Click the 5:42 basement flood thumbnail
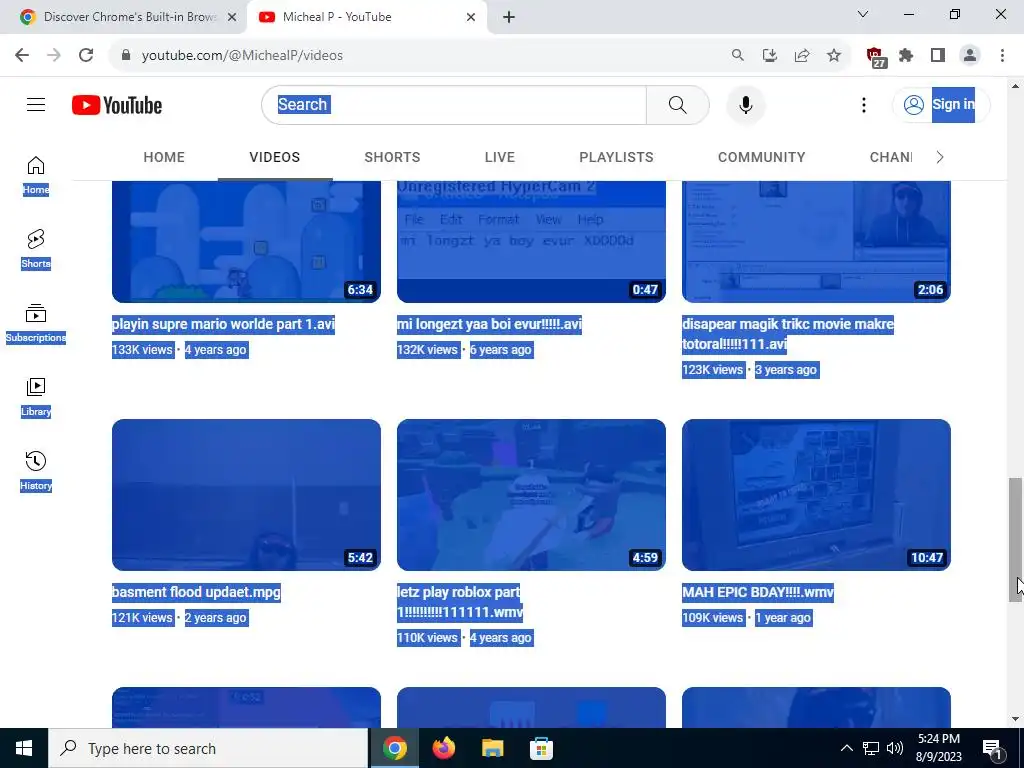The width and height of the screenshot is (1024, 768). (246, 494)
